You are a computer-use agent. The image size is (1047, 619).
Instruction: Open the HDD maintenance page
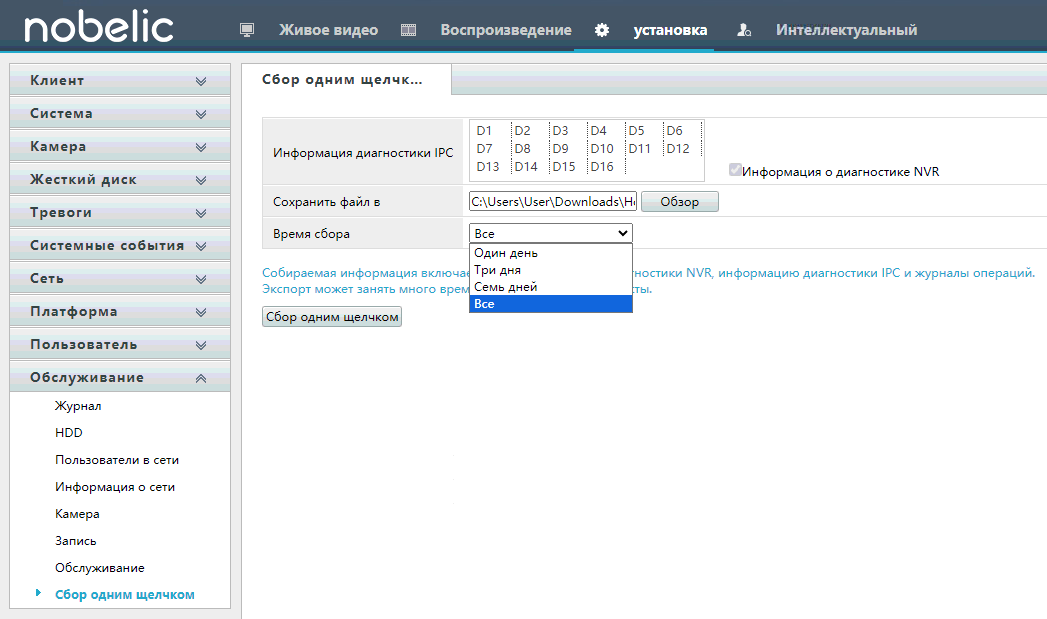point(69,433)
